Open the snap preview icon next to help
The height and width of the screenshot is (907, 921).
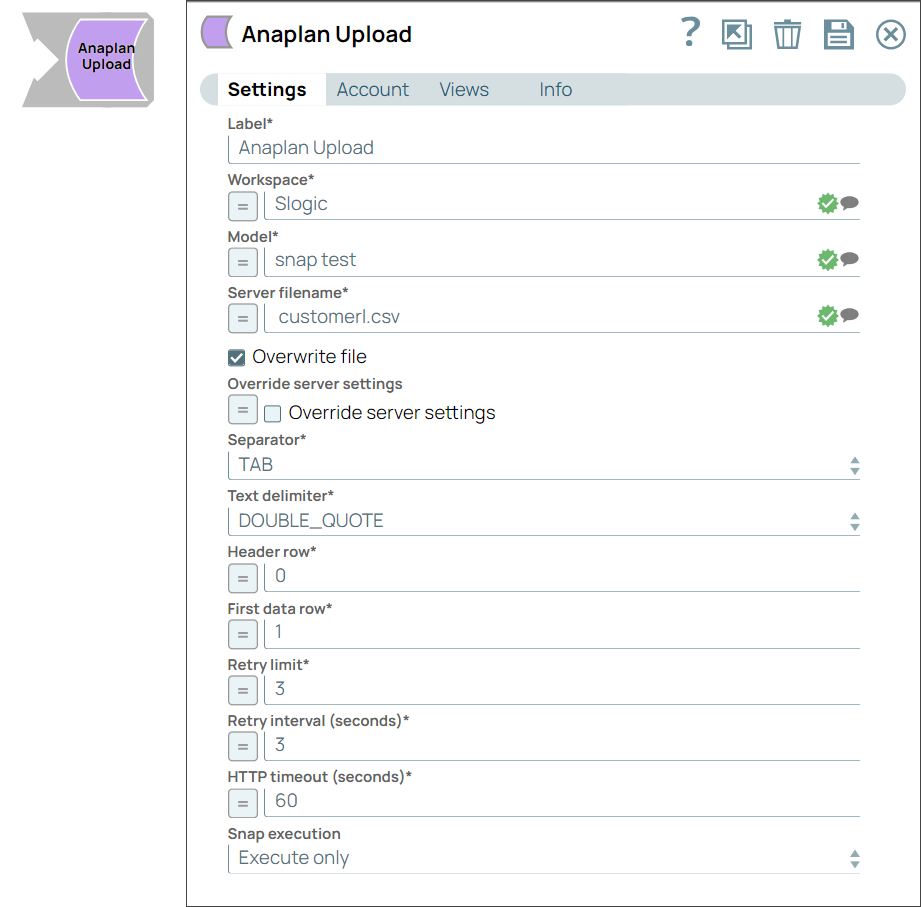(736, 34)
